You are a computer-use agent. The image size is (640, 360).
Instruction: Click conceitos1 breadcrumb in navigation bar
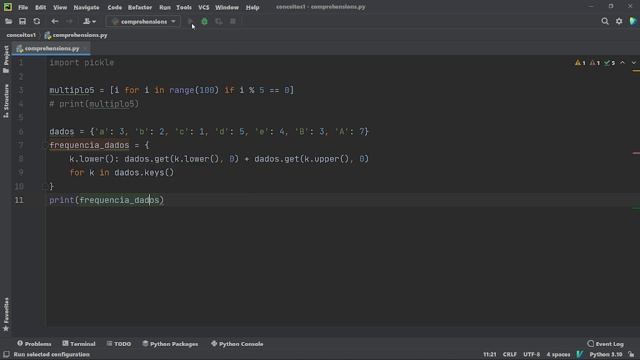21,35
